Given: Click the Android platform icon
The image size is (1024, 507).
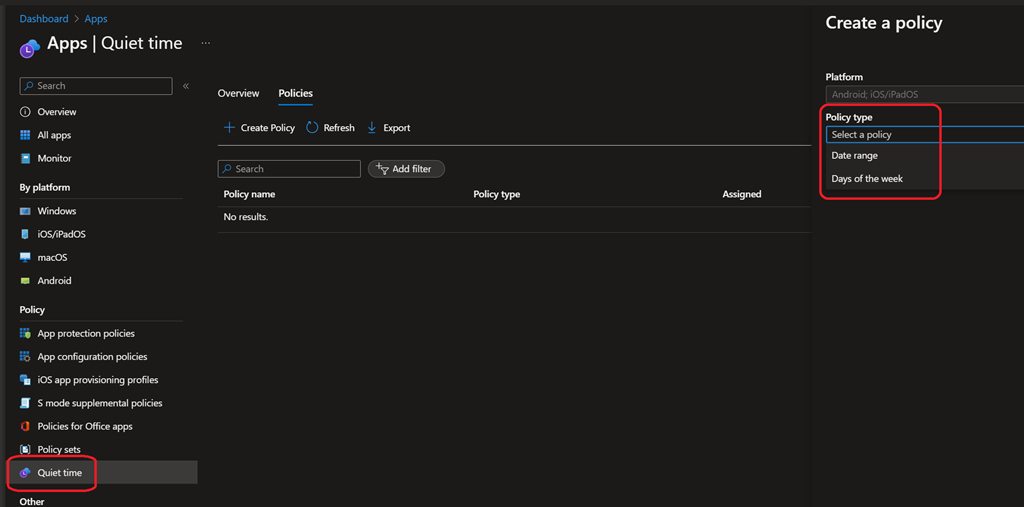Looking at the screenshot, I should 26,281.
